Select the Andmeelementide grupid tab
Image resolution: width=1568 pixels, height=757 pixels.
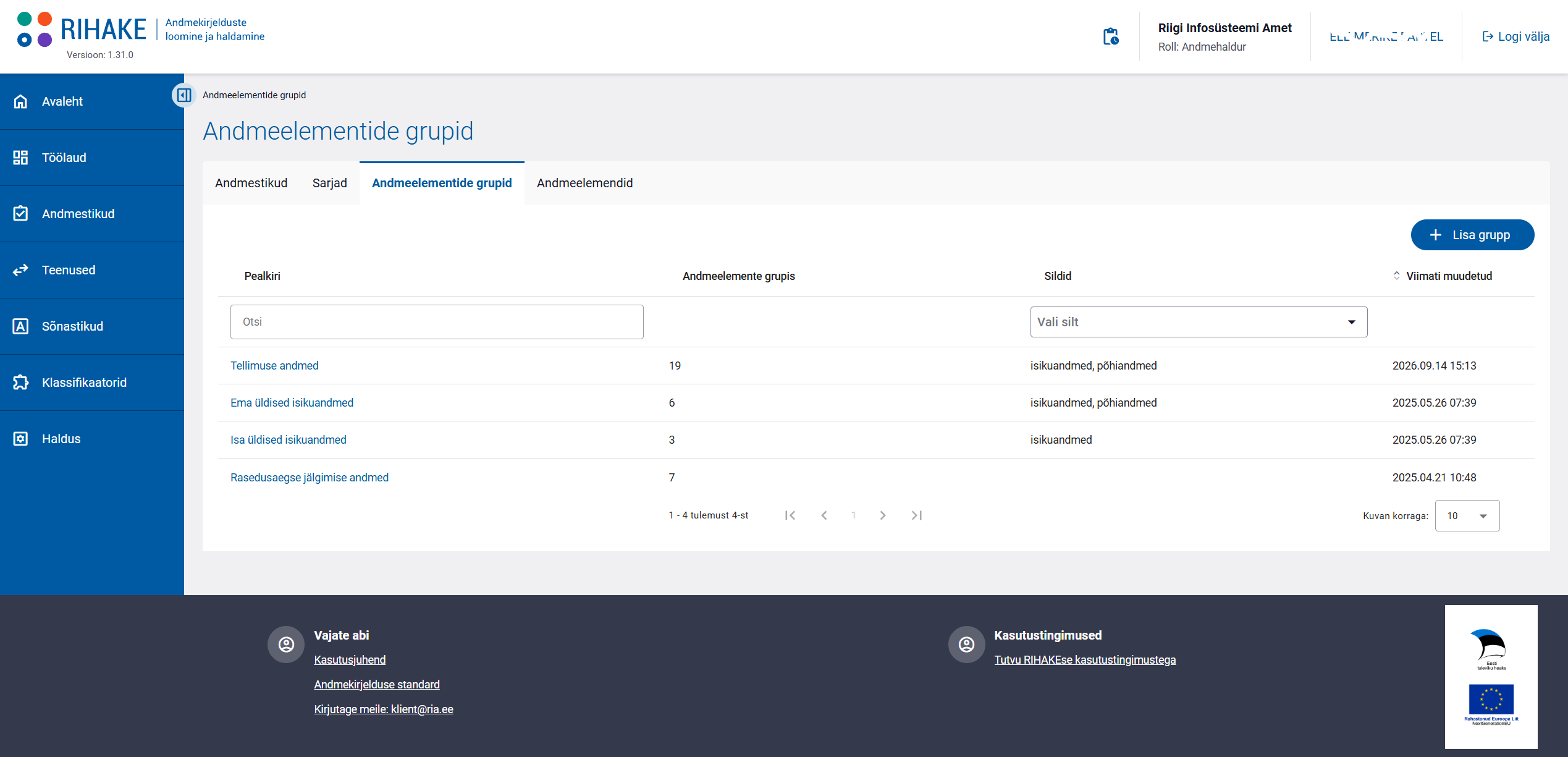[x=442, y=183]
